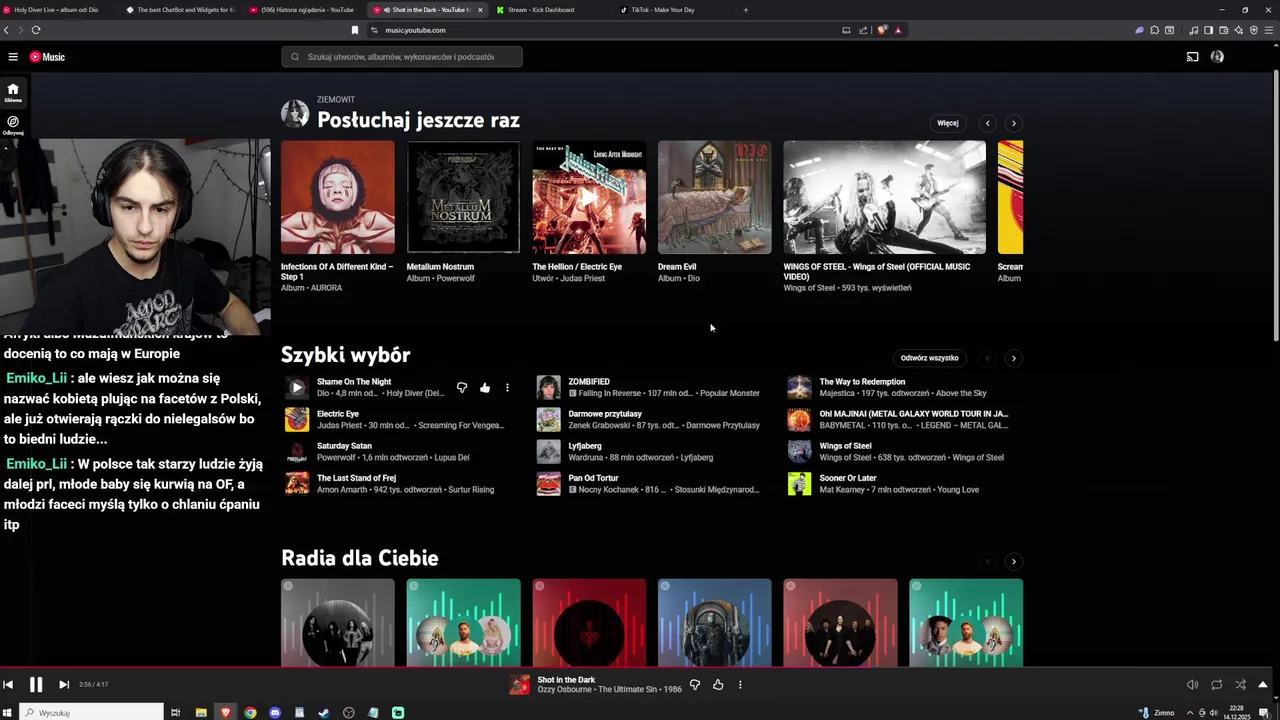Open the Brave wallet icon
The height and width of the screenshot is (720, 1280).
click(1224, 30)
